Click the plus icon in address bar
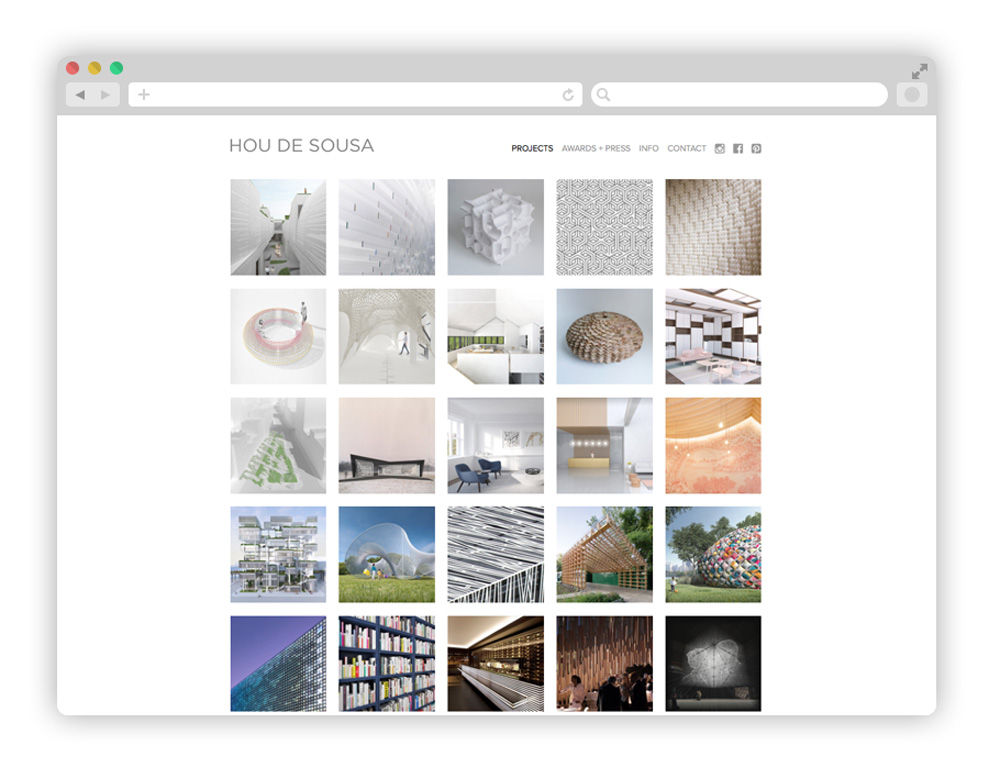This screenshot has width=1000, height=779. click(x=144, y=94)
